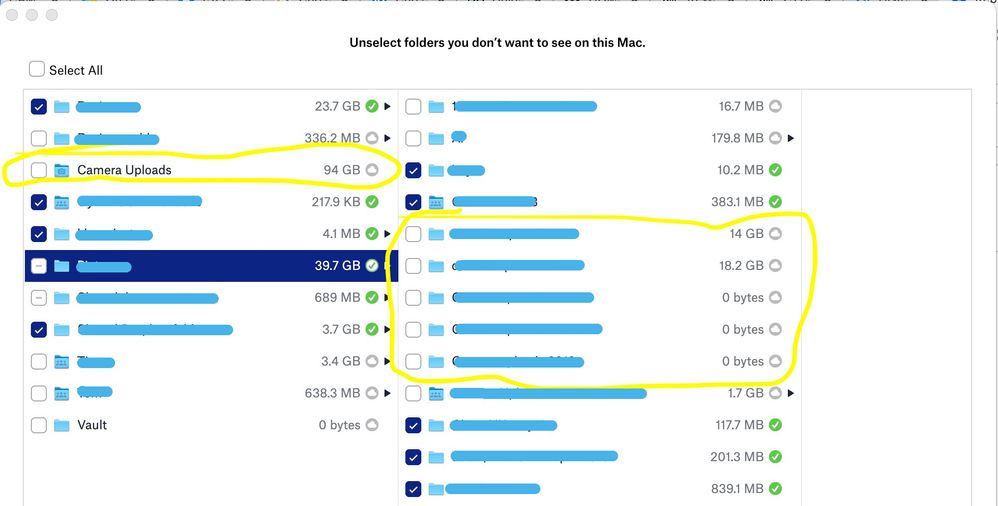The height and width of the screenshot is (506, 998).
Task: Click the Vault folder icon
Action: coord(62,425)
